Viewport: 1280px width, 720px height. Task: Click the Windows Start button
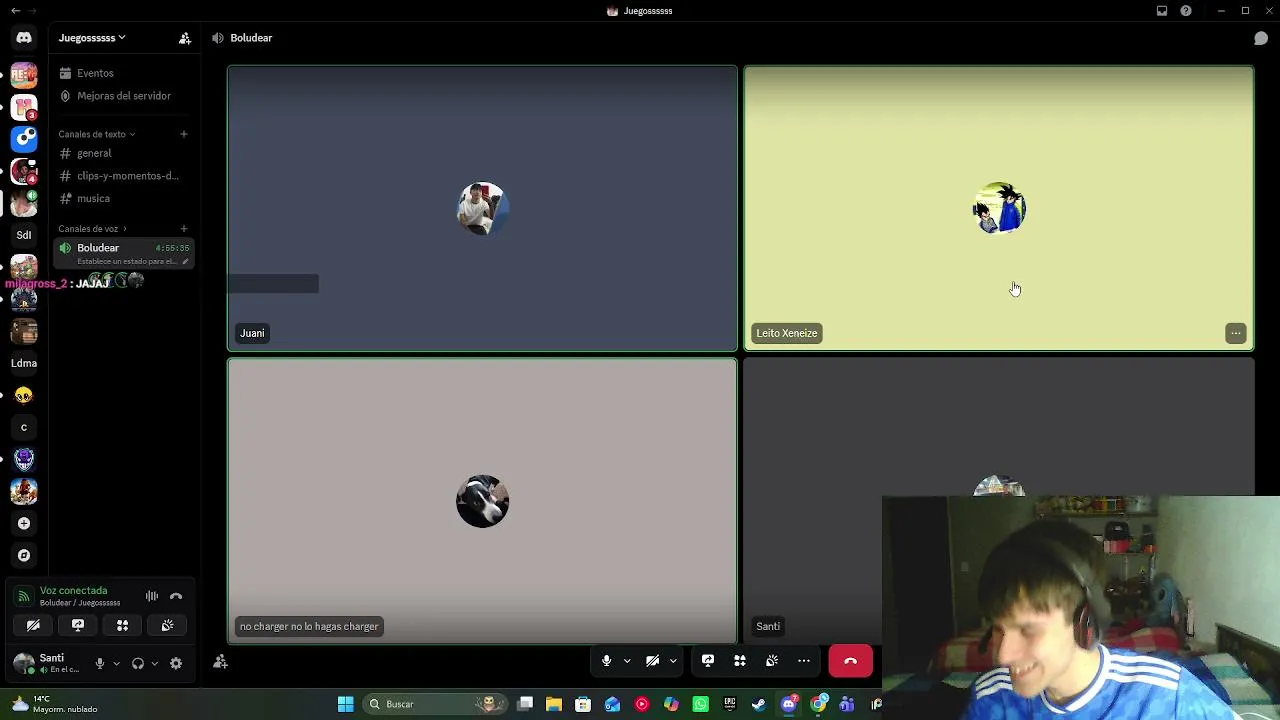pyautogui.click(x=345, y=704)
